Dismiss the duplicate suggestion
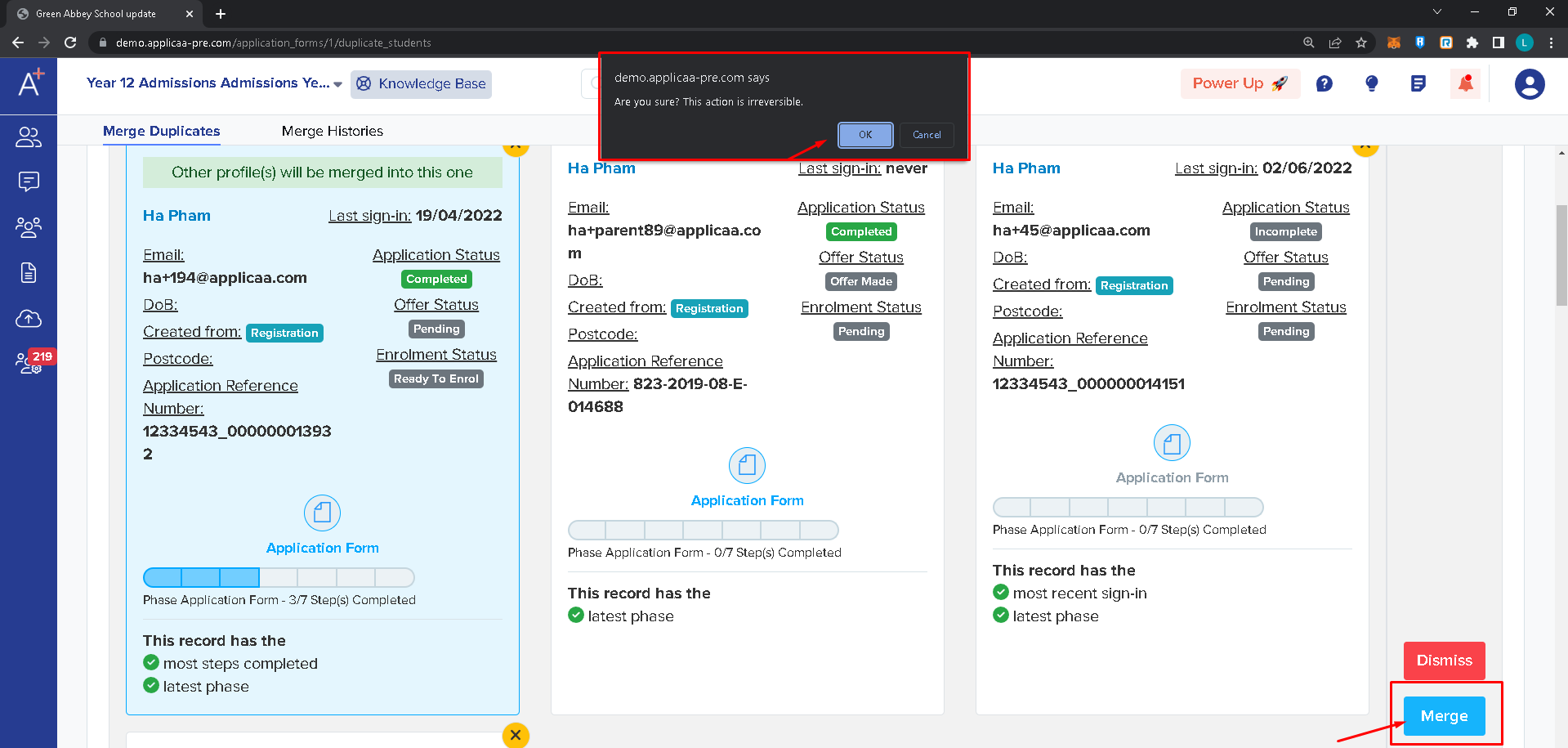This screenshot has width=1568, height=748. [x=1443, y=660]
